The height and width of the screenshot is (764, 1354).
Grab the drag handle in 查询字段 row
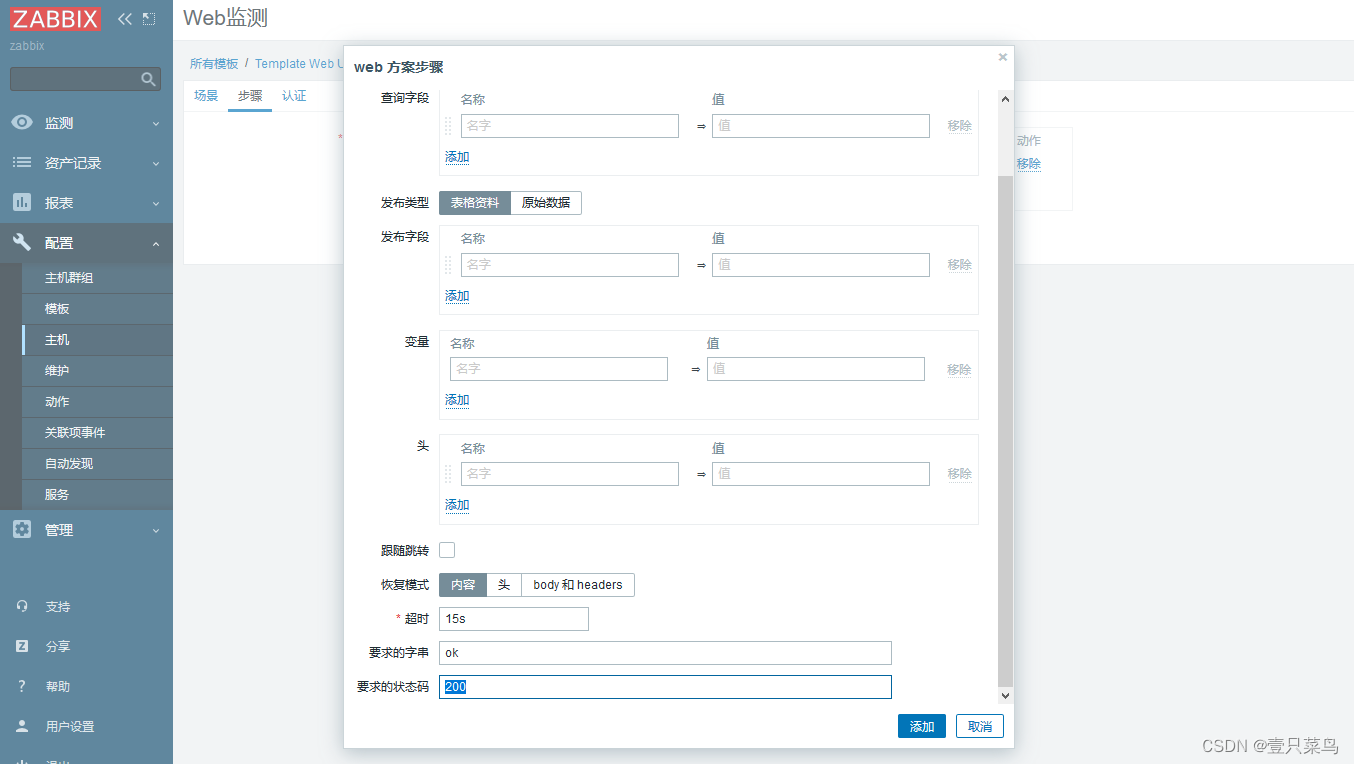point(448,126)
